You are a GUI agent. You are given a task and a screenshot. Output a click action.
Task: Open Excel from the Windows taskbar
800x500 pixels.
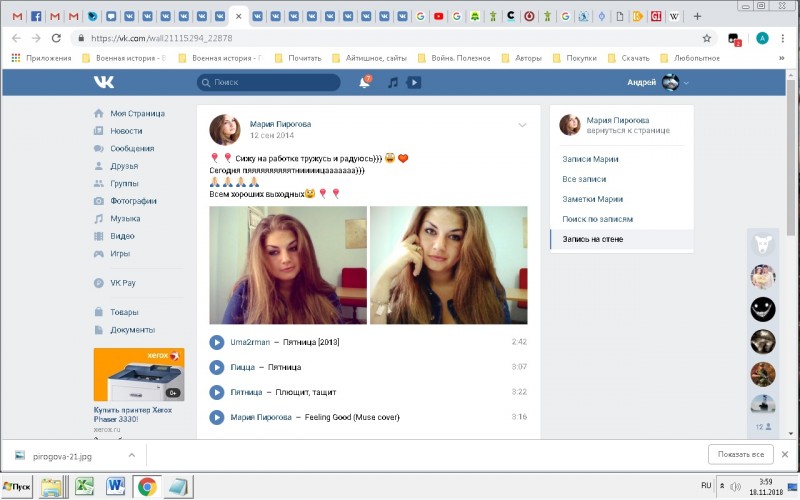coord(83,486)
